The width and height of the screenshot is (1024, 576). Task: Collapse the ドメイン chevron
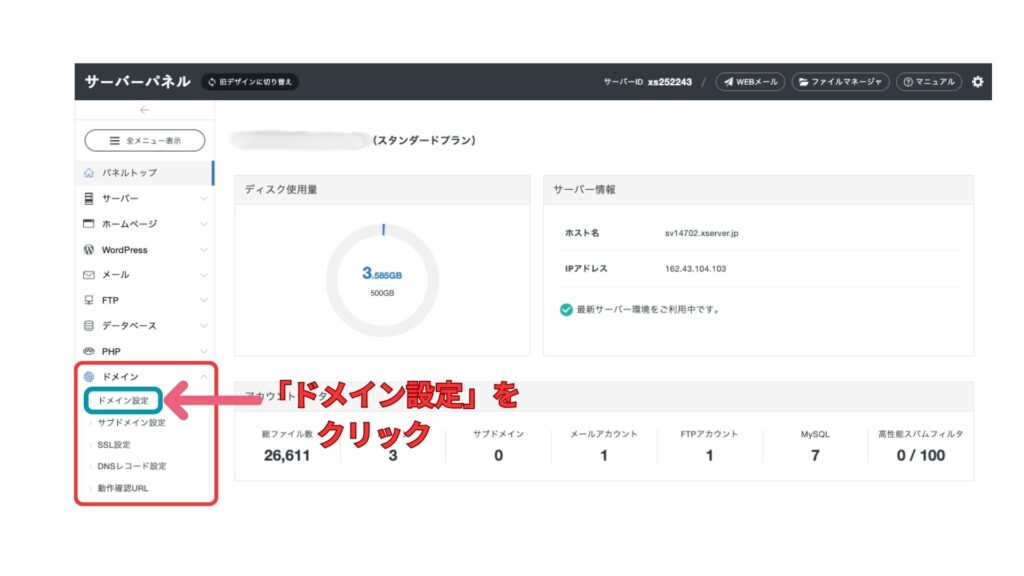pos(204,377)
